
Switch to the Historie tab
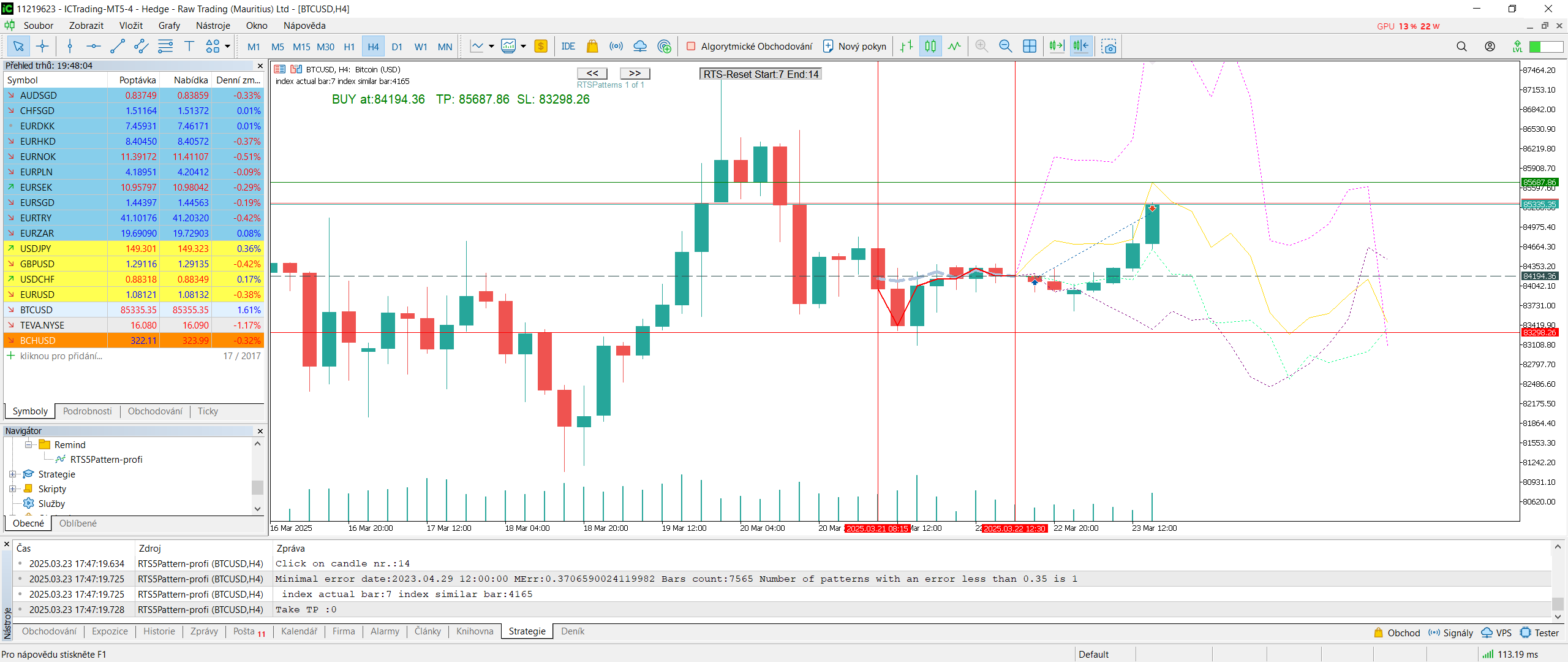(x=159, y=631)
